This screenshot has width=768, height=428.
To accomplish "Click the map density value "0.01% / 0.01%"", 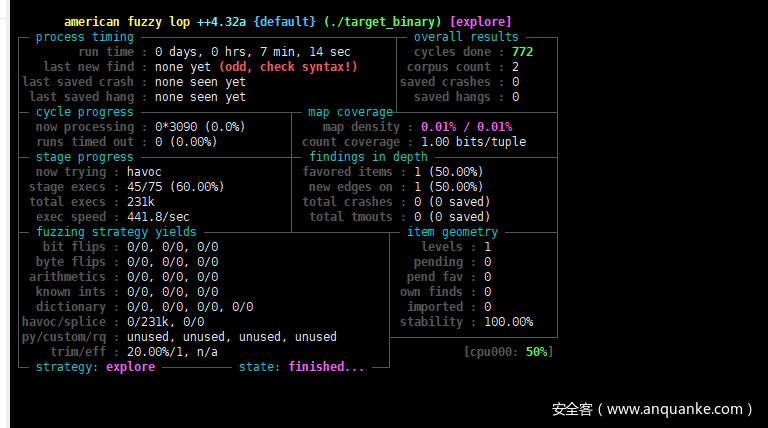I will [466, 127].
